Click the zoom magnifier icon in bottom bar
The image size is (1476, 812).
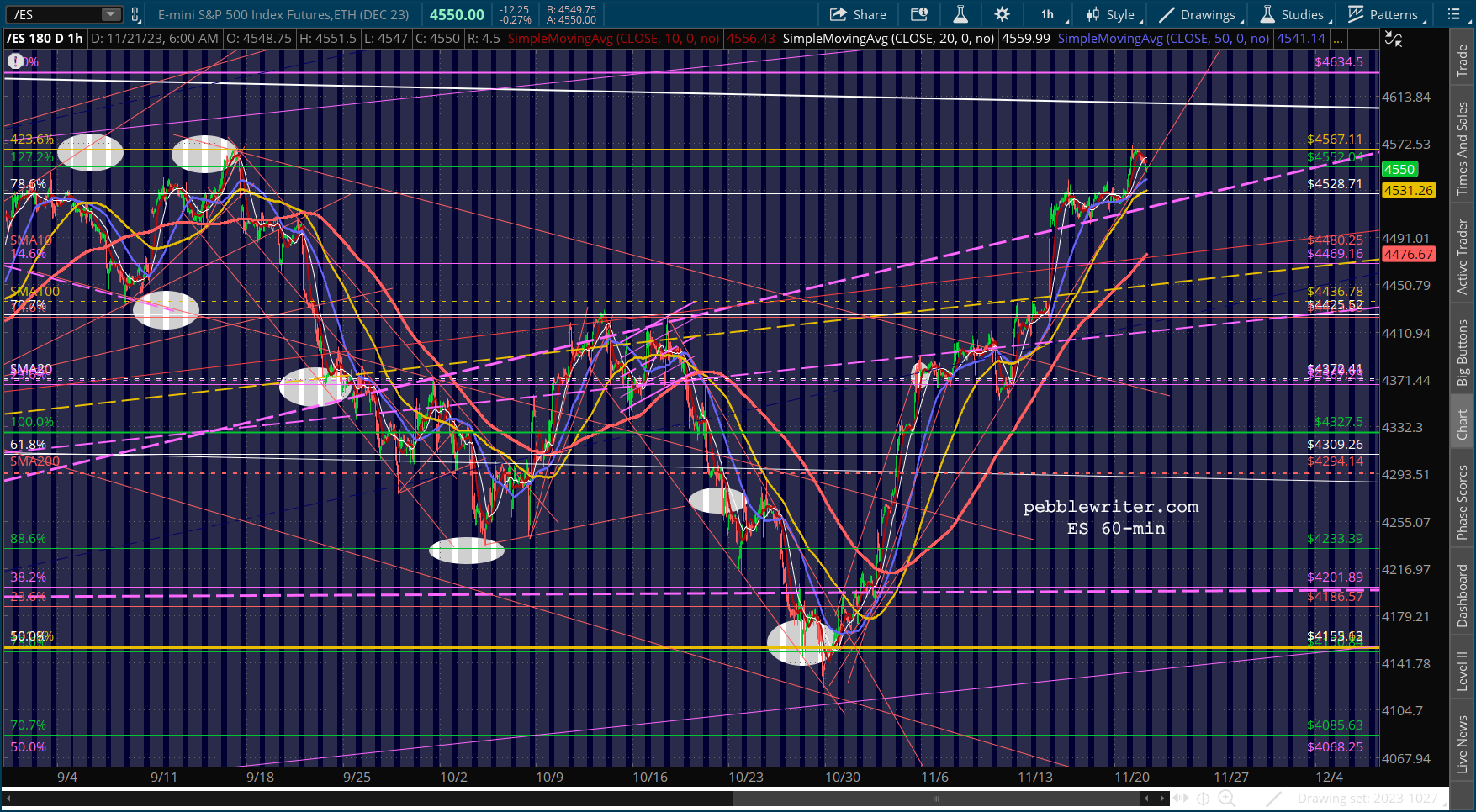pos(1227,799)
